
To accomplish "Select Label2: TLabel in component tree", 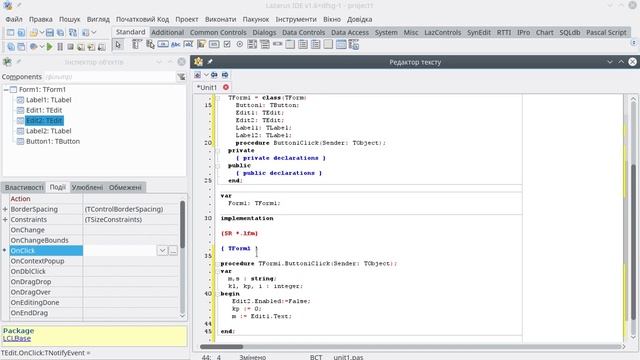I will [49, 131].
